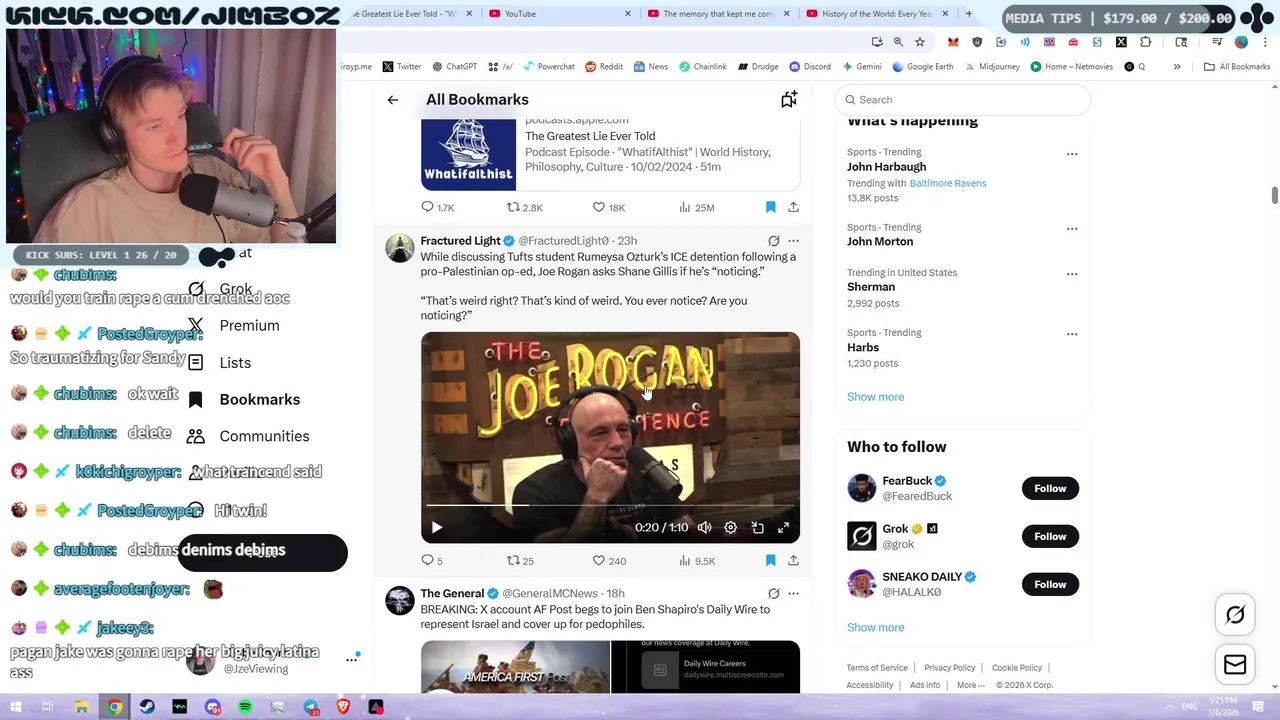Switch to 'The memory that kept me' tab
Viewport: 1280px width, 720px height.
click(x=718, y=14)
